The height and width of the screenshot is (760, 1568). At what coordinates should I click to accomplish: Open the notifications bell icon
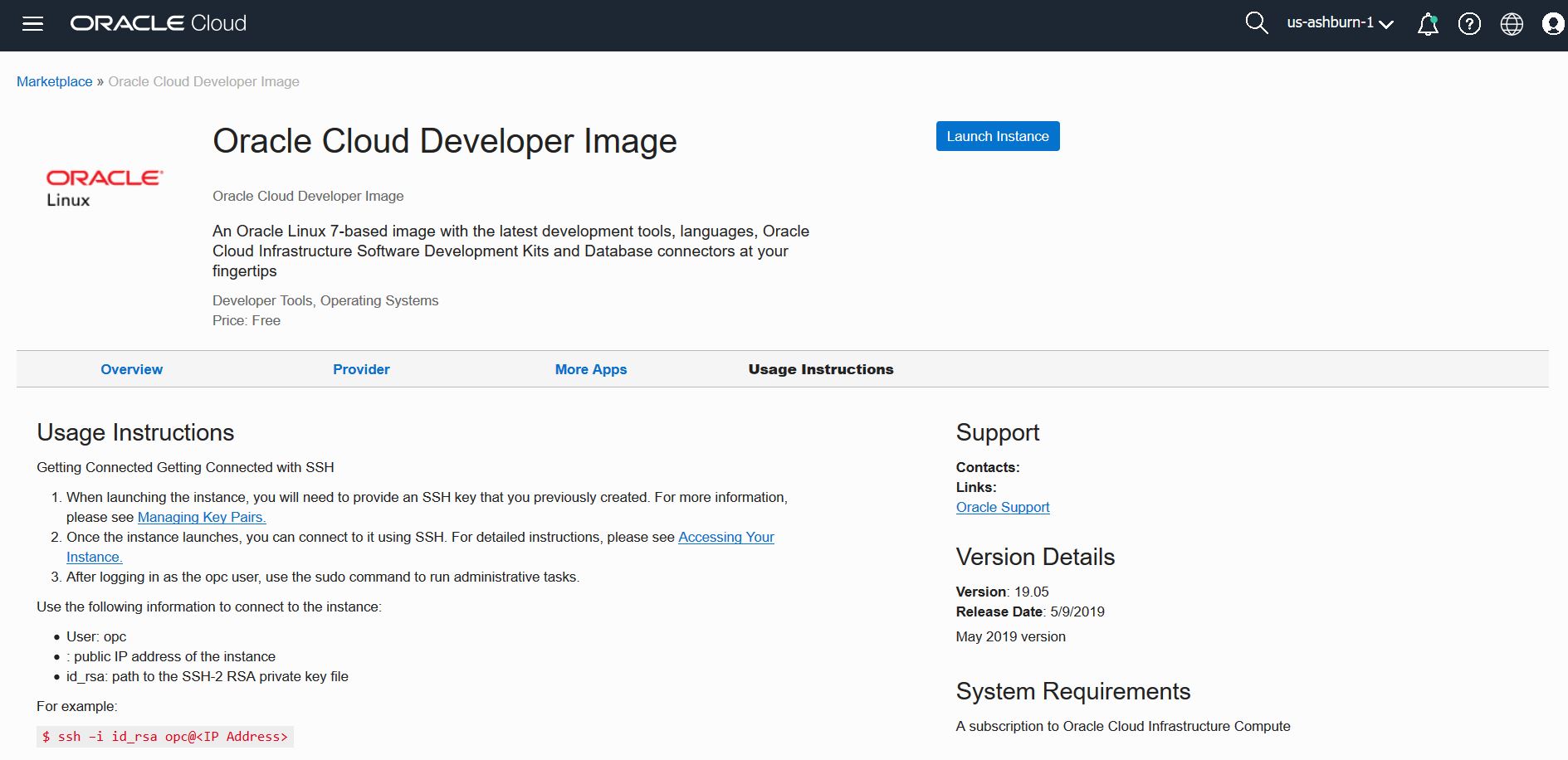click(x=1427, y=24)
